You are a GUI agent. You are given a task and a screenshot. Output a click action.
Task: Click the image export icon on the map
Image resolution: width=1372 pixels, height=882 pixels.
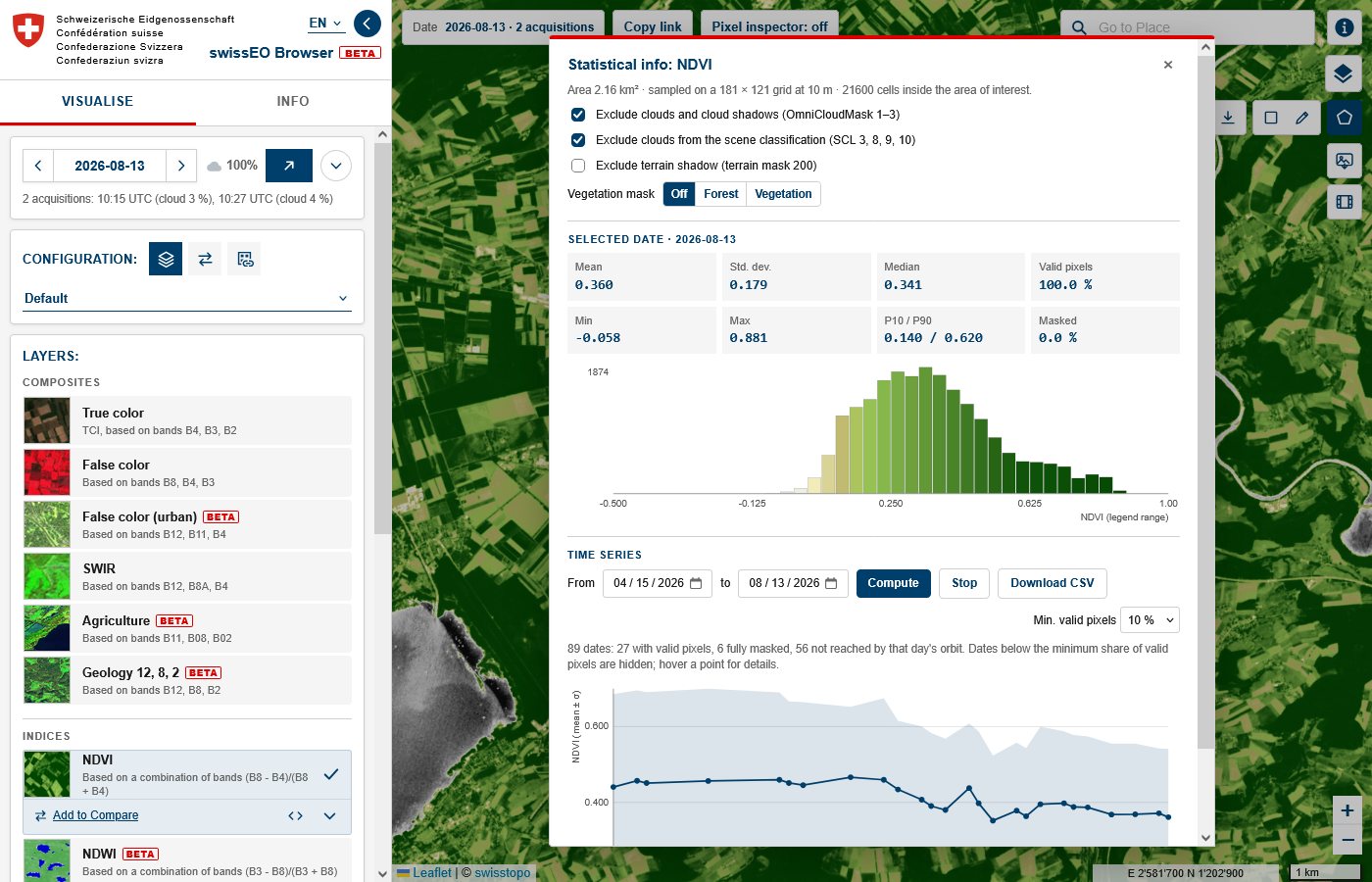click(x=1345, y=160)
